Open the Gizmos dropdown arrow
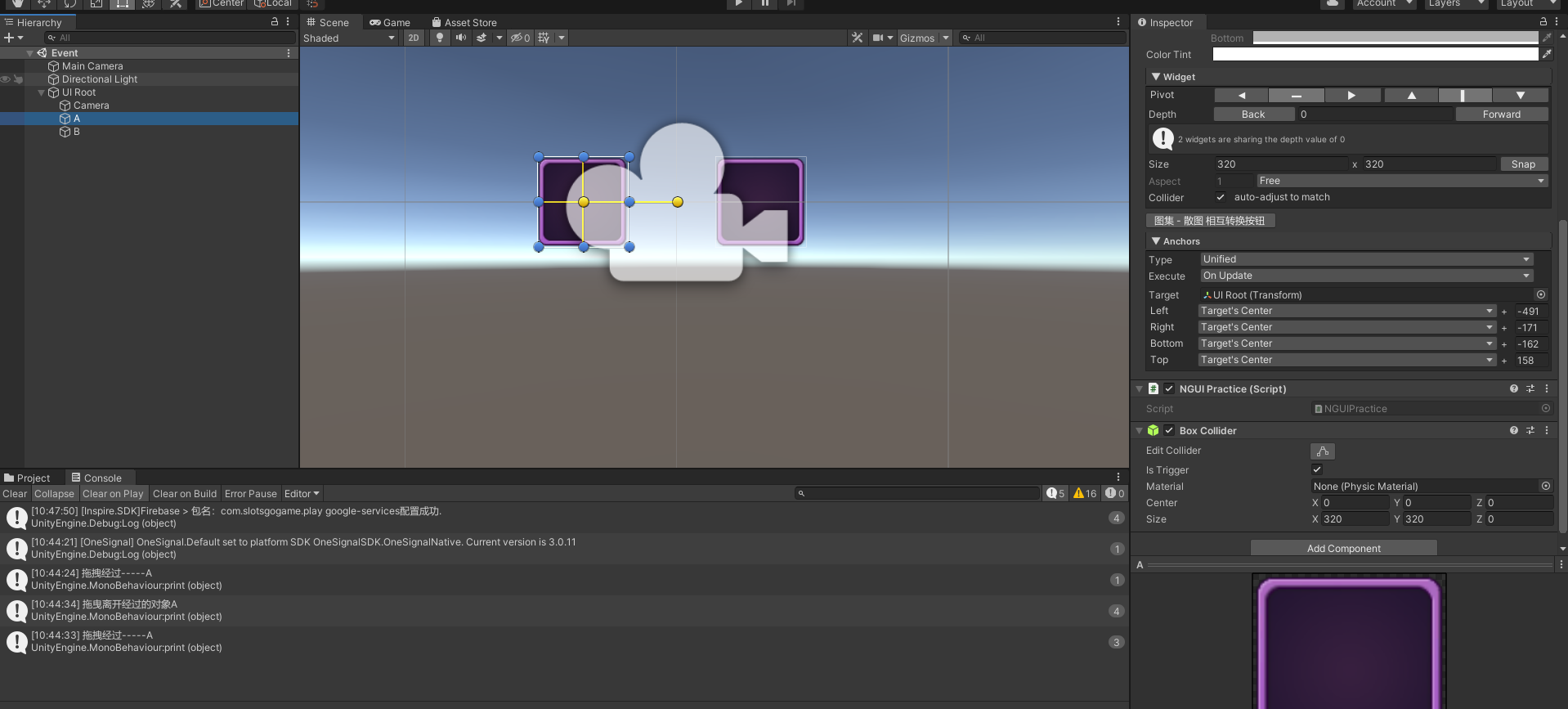The image size is (1568, 709). [946, 38]
